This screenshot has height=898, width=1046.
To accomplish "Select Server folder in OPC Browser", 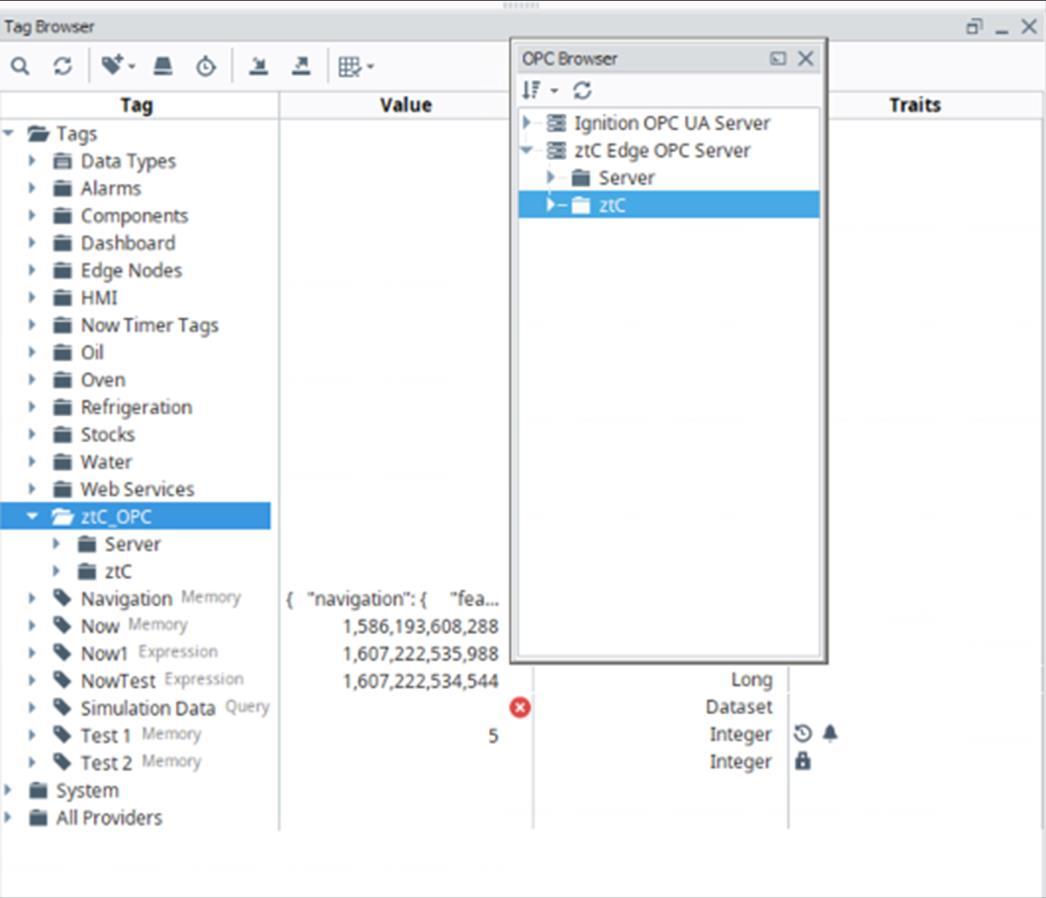I will pyautogui.click(x=626, y=177).
